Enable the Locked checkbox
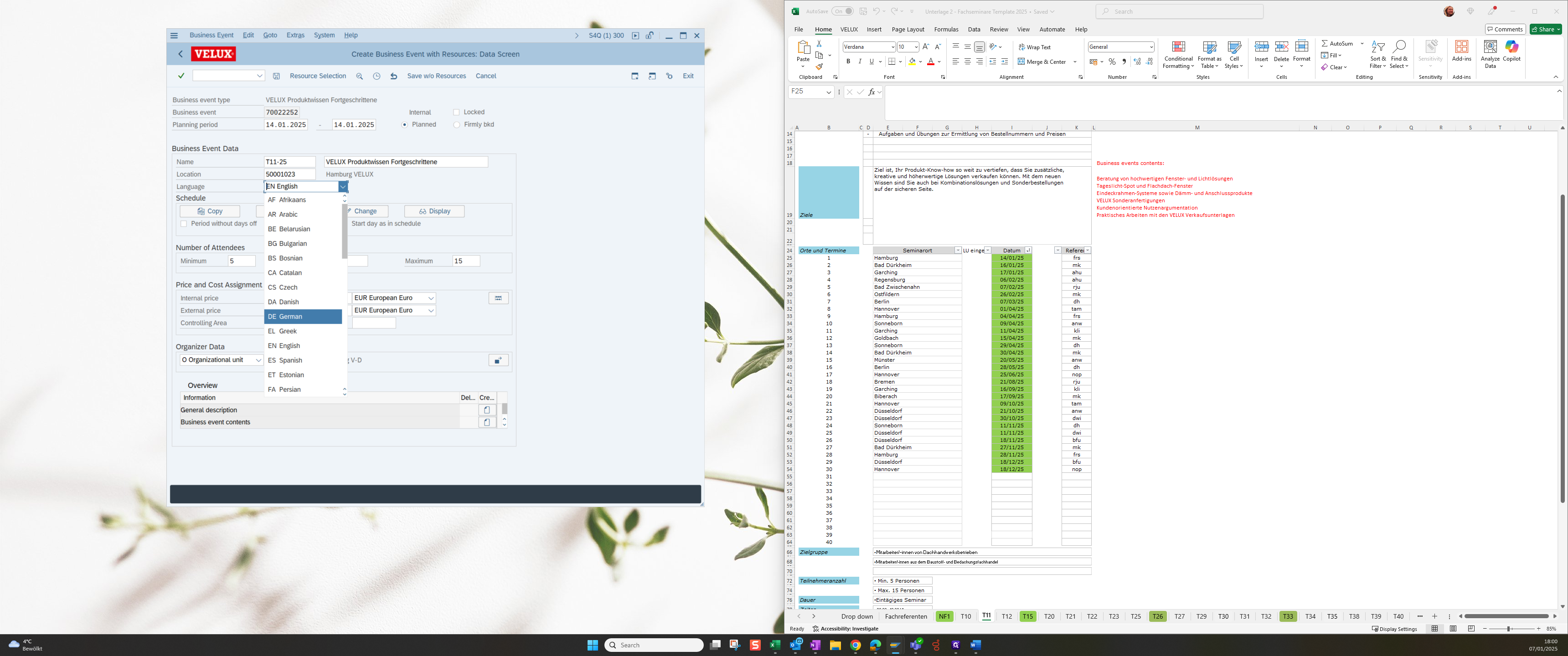This screenshot has height=656, width=1568. [x=457, y=112]
